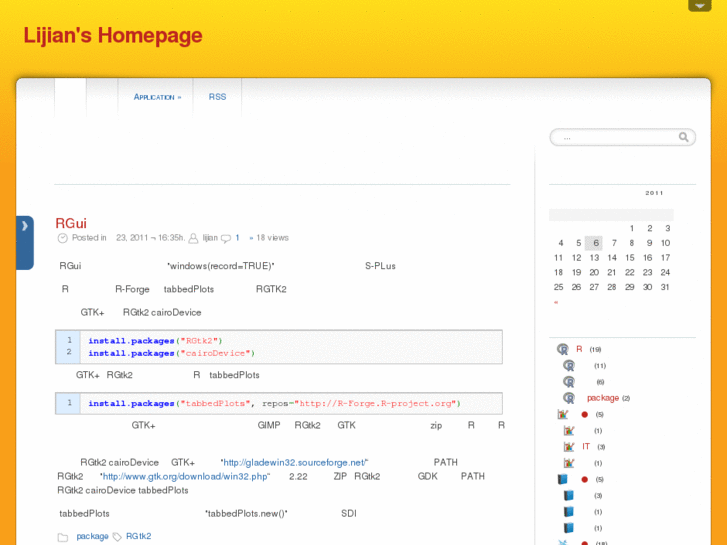Select calendar day 13
Image resolution: width=727 pixels, height=545 pixels.
click(594, 257)
